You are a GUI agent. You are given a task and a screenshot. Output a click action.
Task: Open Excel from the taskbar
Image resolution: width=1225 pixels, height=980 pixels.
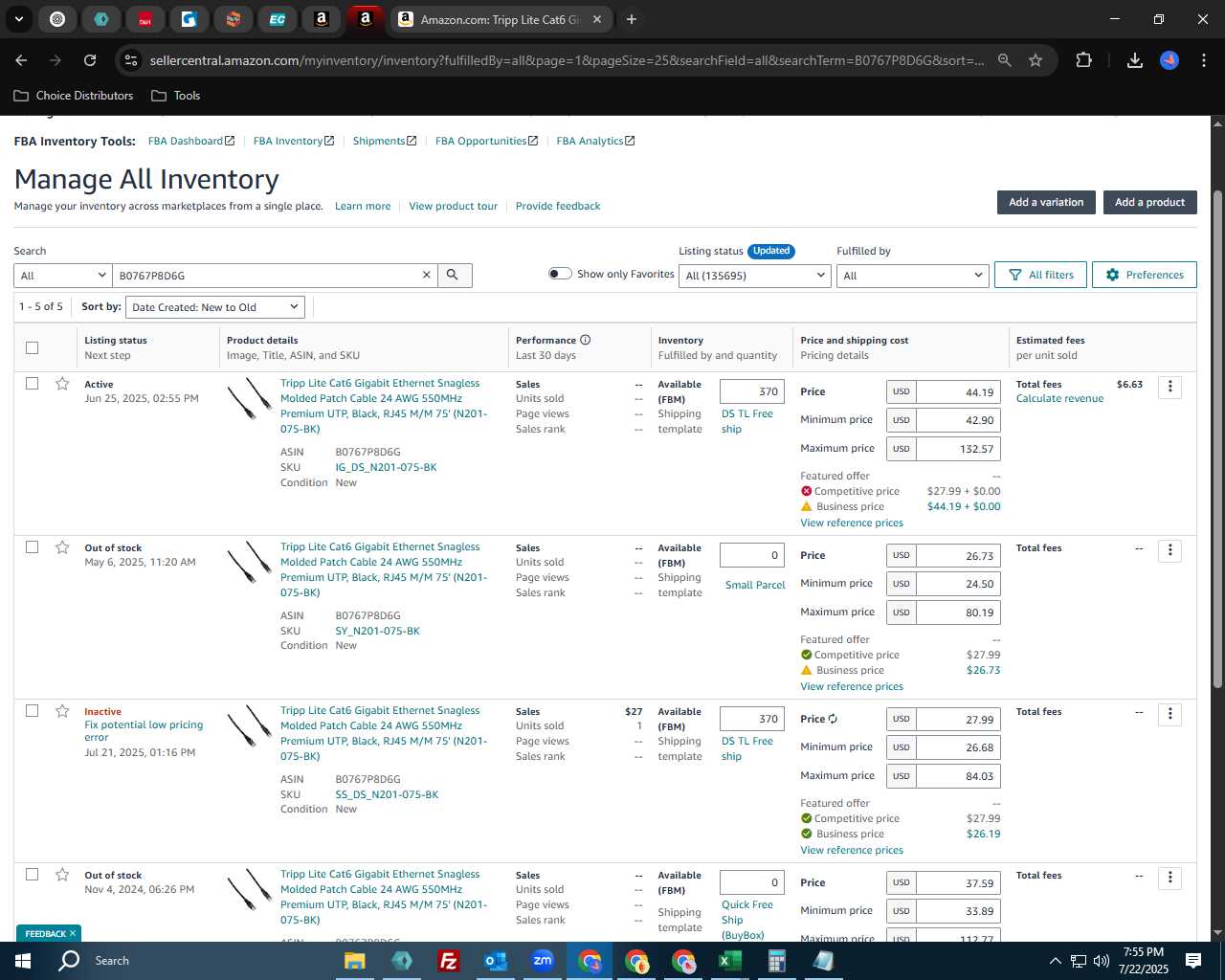(x=729, y=961)
